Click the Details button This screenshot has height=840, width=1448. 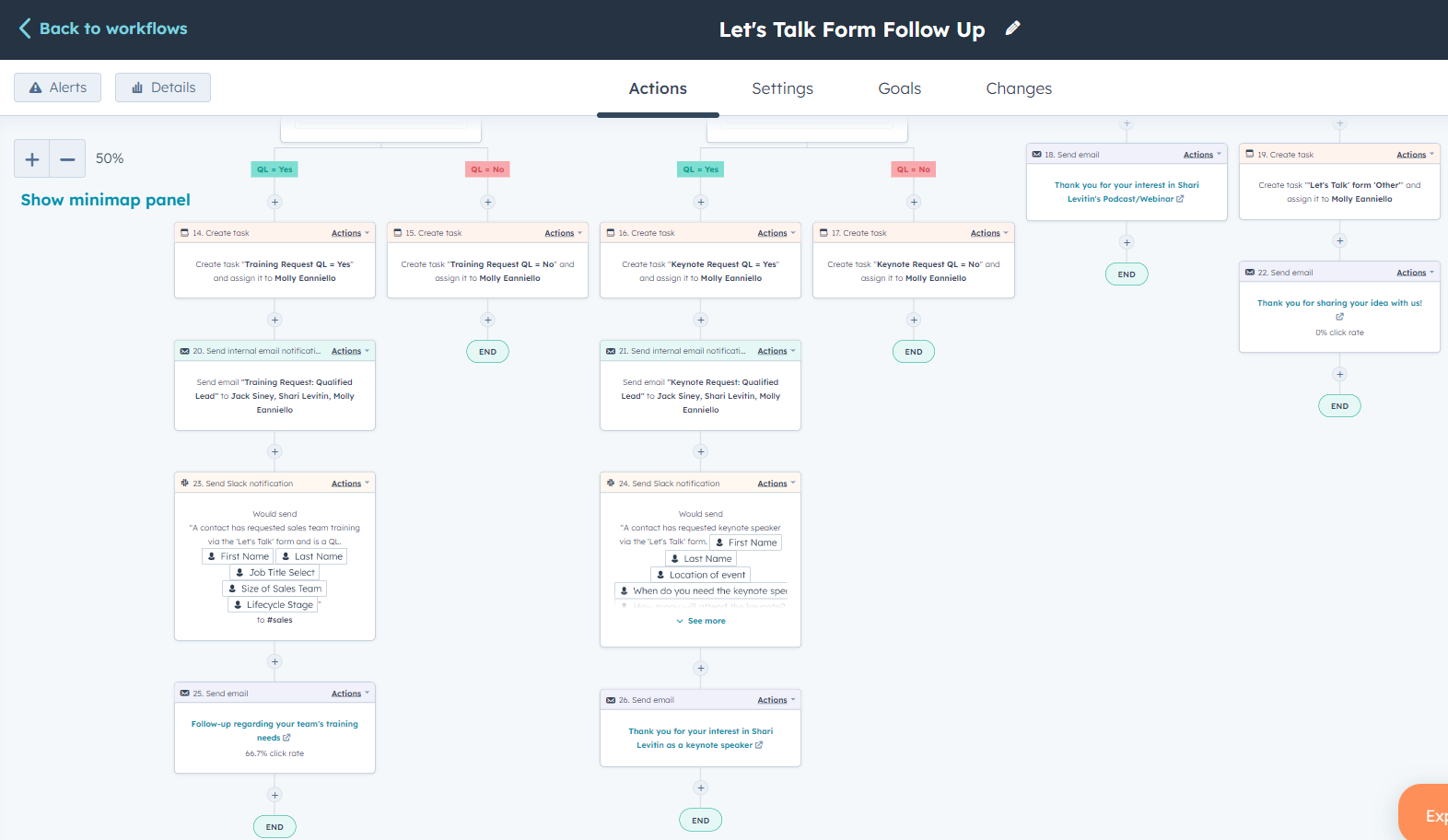[163, 87]
